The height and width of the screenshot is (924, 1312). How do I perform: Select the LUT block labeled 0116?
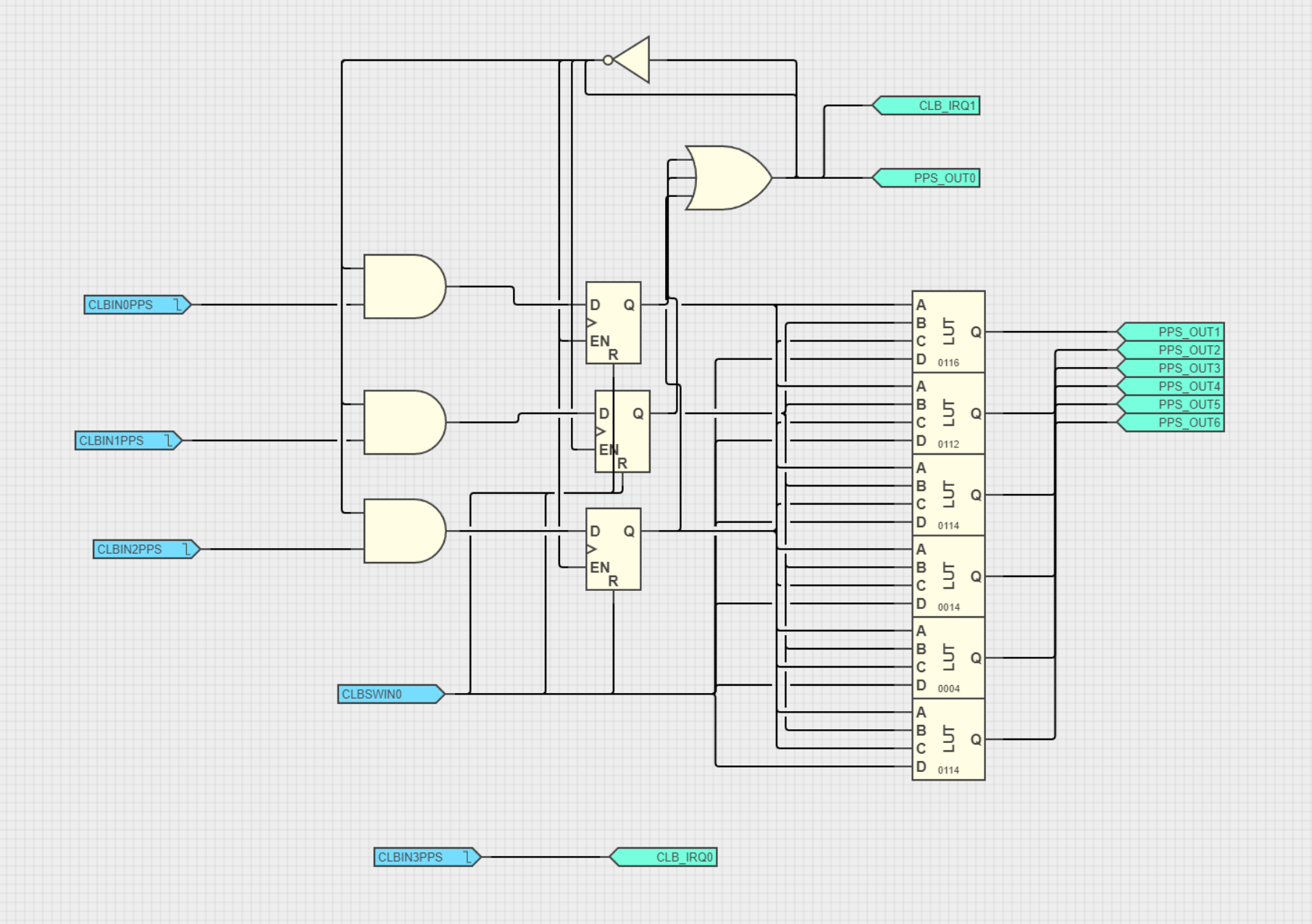(948, 332)
